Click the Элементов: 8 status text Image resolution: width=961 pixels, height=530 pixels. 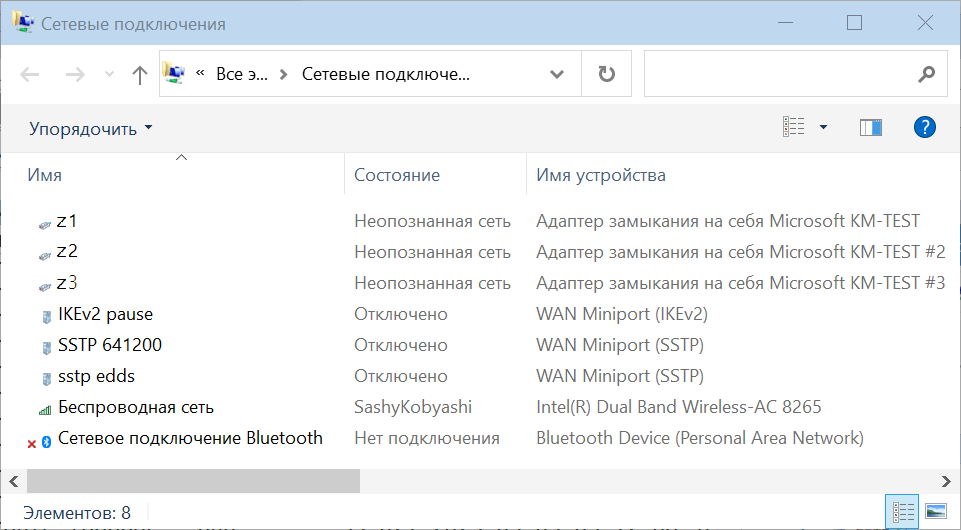[77, 513]
